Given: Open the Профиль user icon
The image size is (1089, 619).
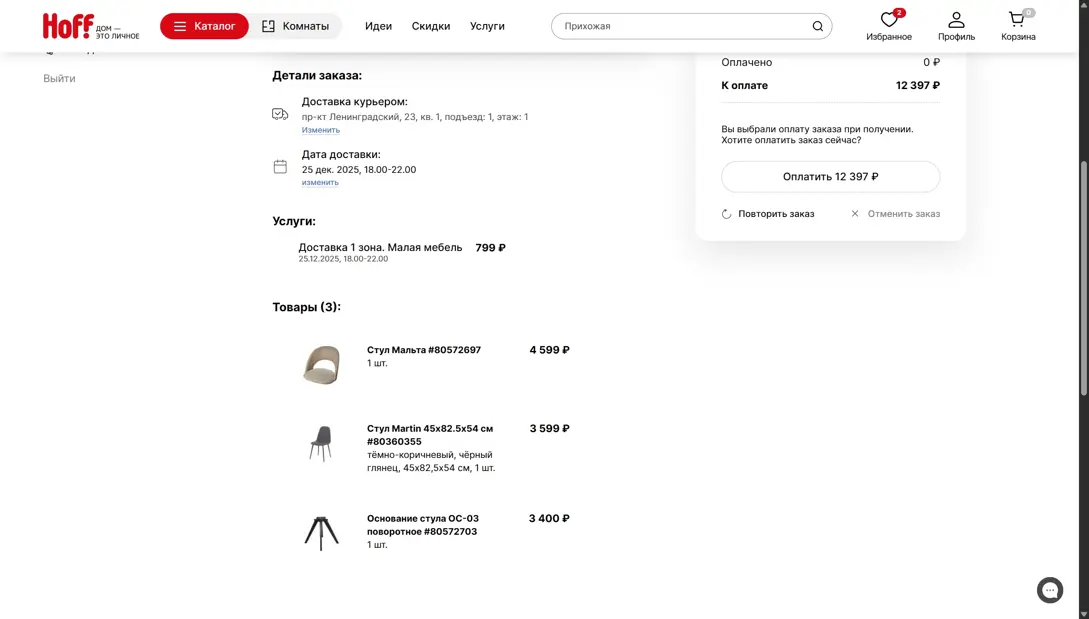Looking at the screenshot, I should [x=956, y=20].
